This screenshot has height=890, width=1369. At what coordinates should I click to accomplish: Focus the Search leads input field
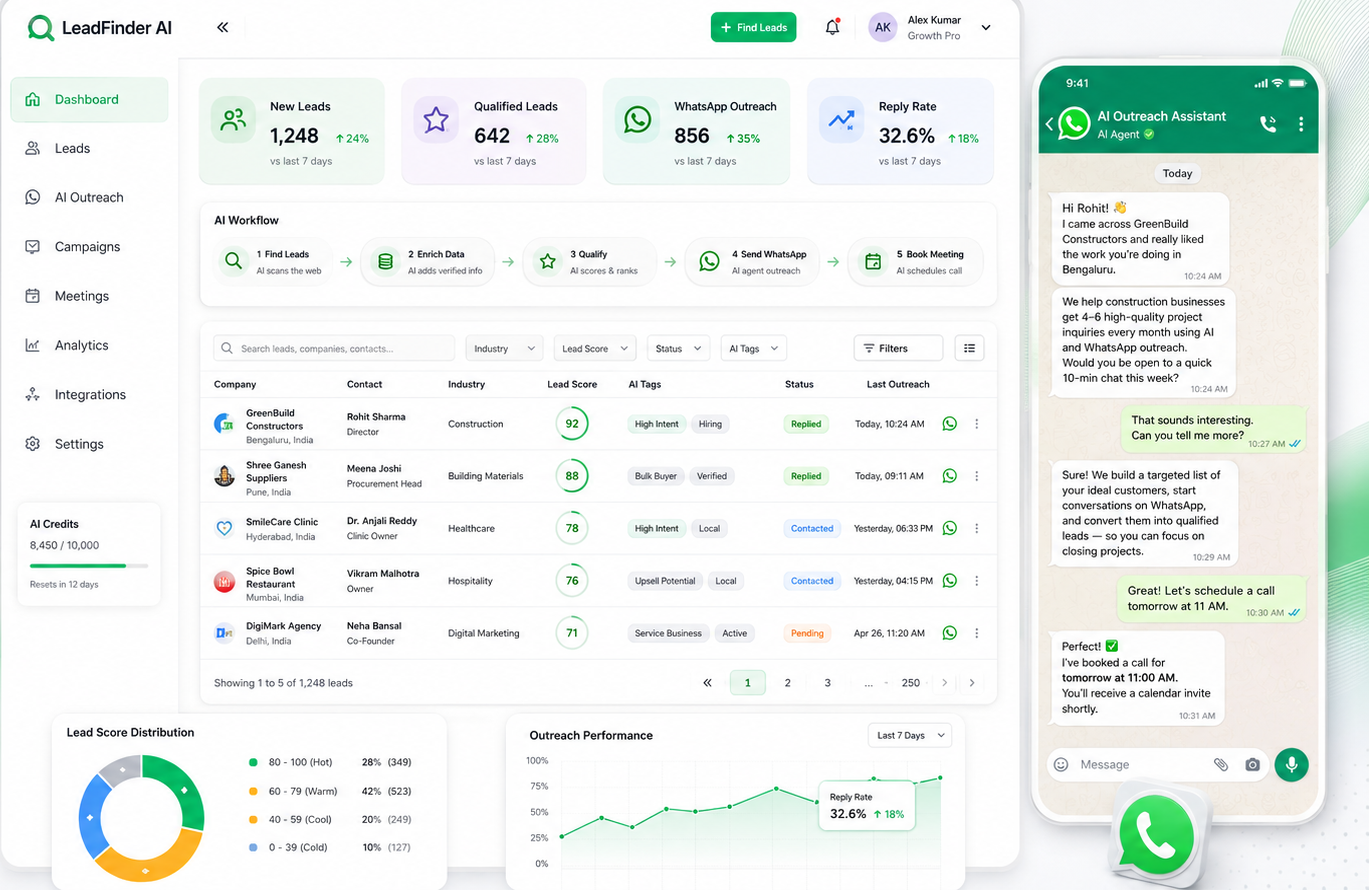[x=334, y=348]
